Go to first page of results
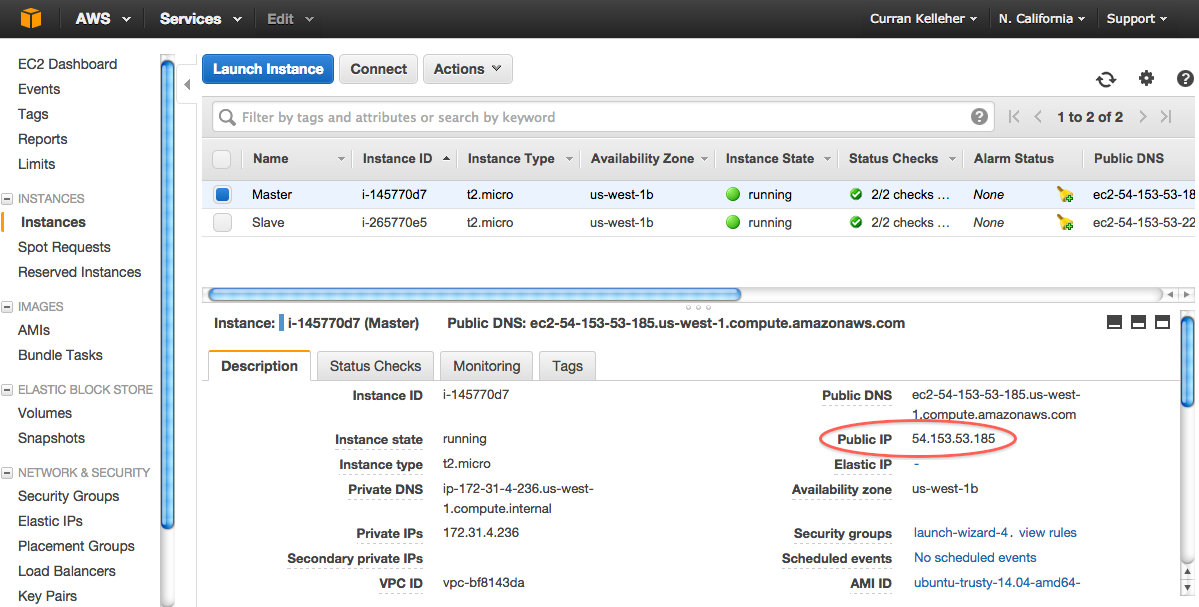The width and height of the screenshot is (1199, 607). point(1014,117)
